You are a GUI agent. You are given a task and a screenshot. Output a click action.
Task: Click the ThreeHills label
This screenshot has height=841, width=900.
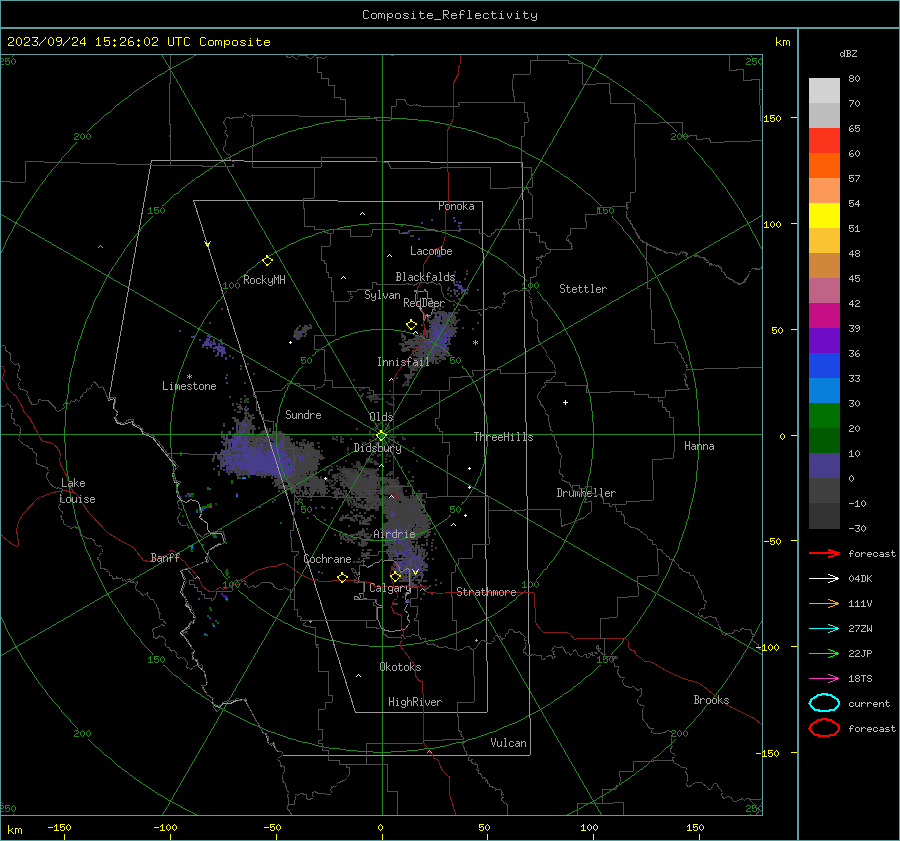pos(503,437)
